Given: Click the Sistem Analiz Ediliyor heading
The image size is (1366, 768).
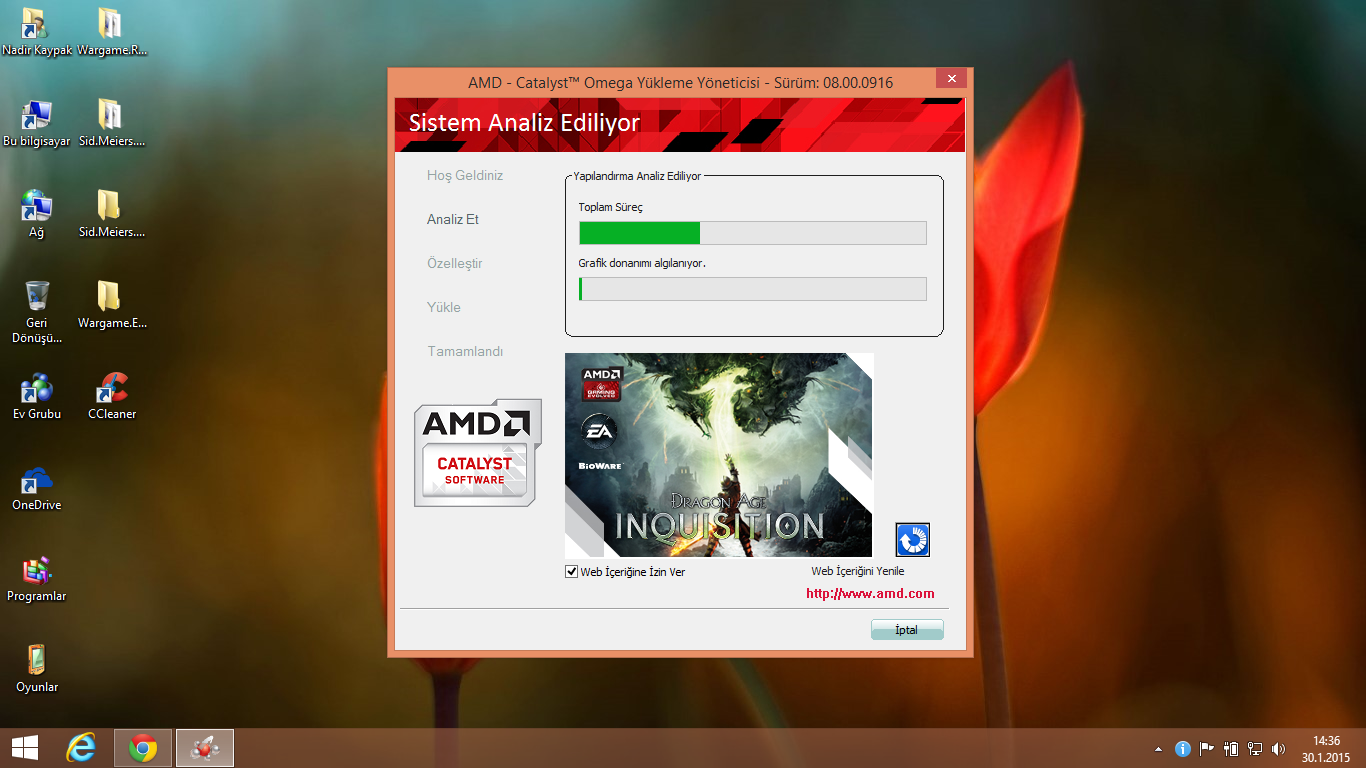Looking at the screenshot, I should click(524, 123).
